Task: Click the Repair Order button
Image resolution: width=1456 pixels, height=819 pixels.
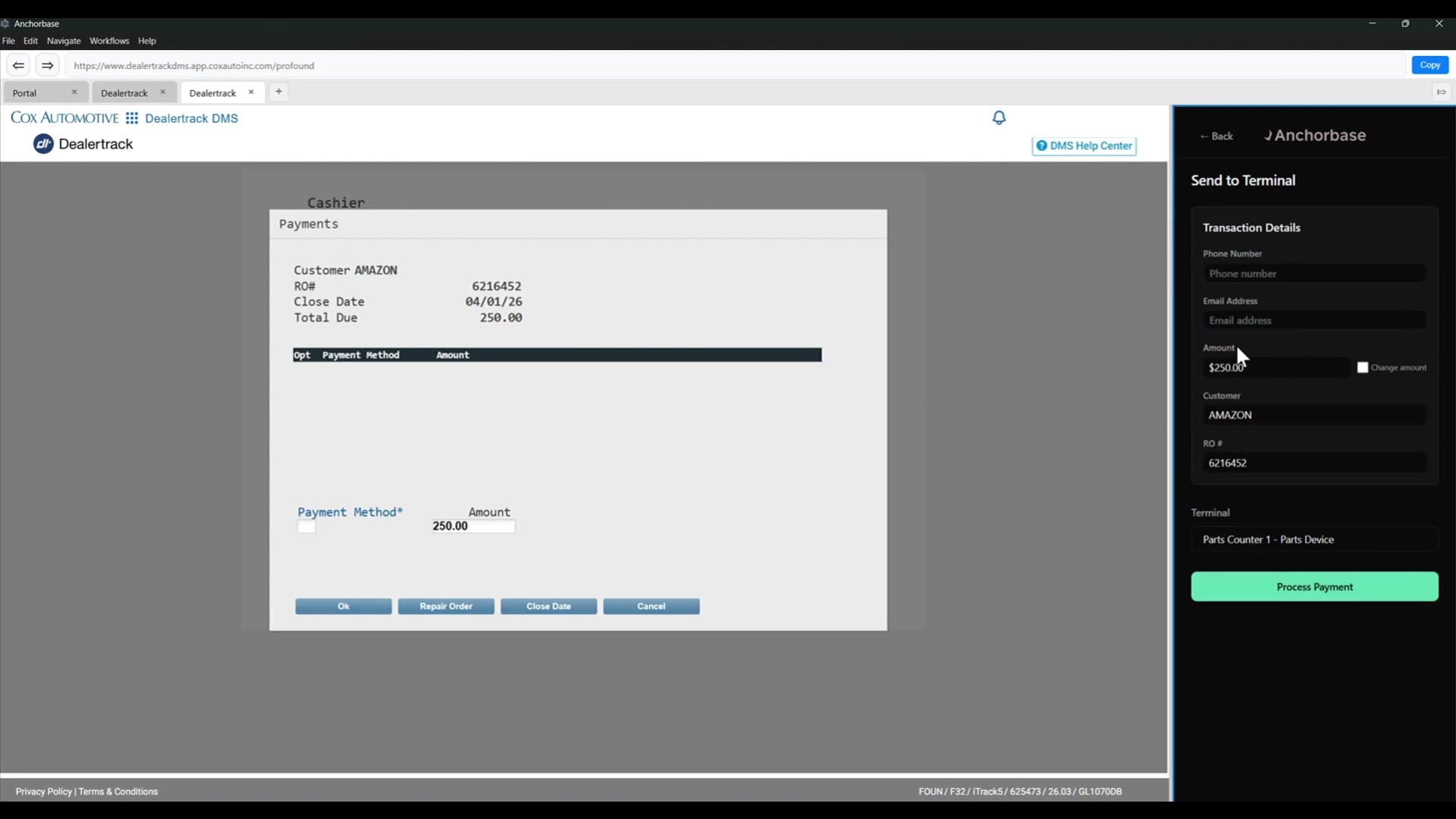Action: [x=446, y=607]
